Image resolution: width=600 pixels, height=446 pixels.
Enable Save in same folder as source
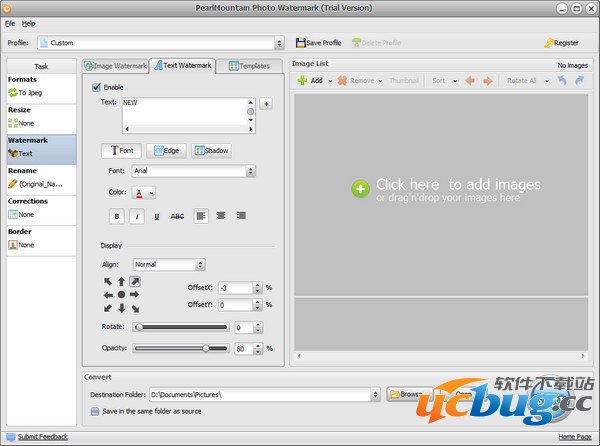tap(95, 410)
